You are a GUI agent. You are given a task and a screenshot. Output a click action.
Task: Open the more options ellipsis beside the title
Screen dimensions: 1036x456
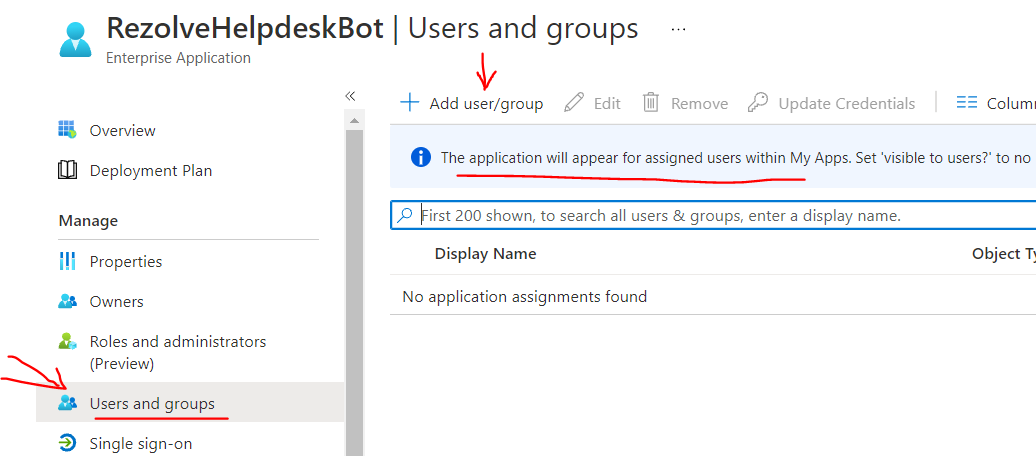click(679, 30)
